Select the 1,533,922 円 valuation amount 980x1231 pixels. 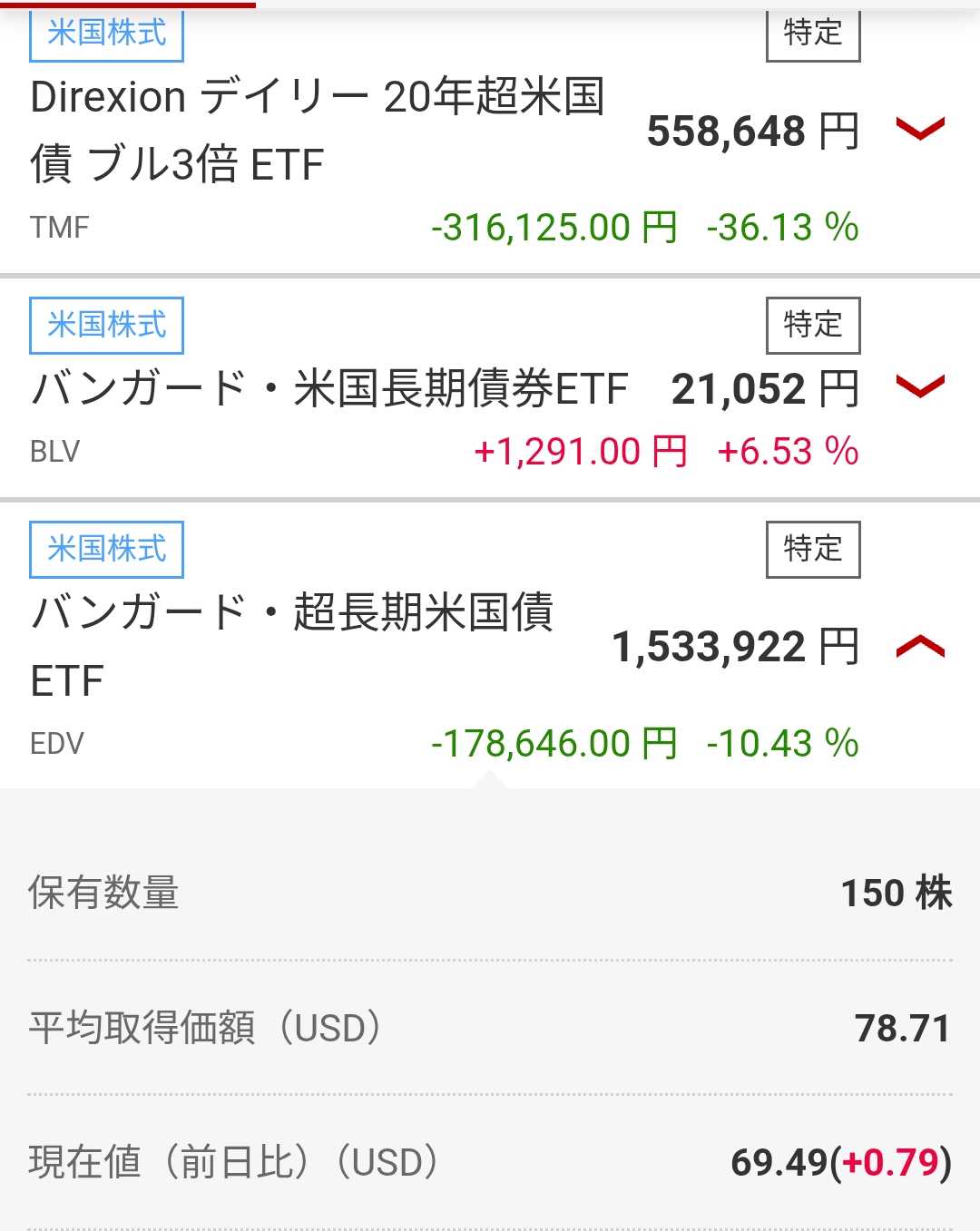point(735,648)
